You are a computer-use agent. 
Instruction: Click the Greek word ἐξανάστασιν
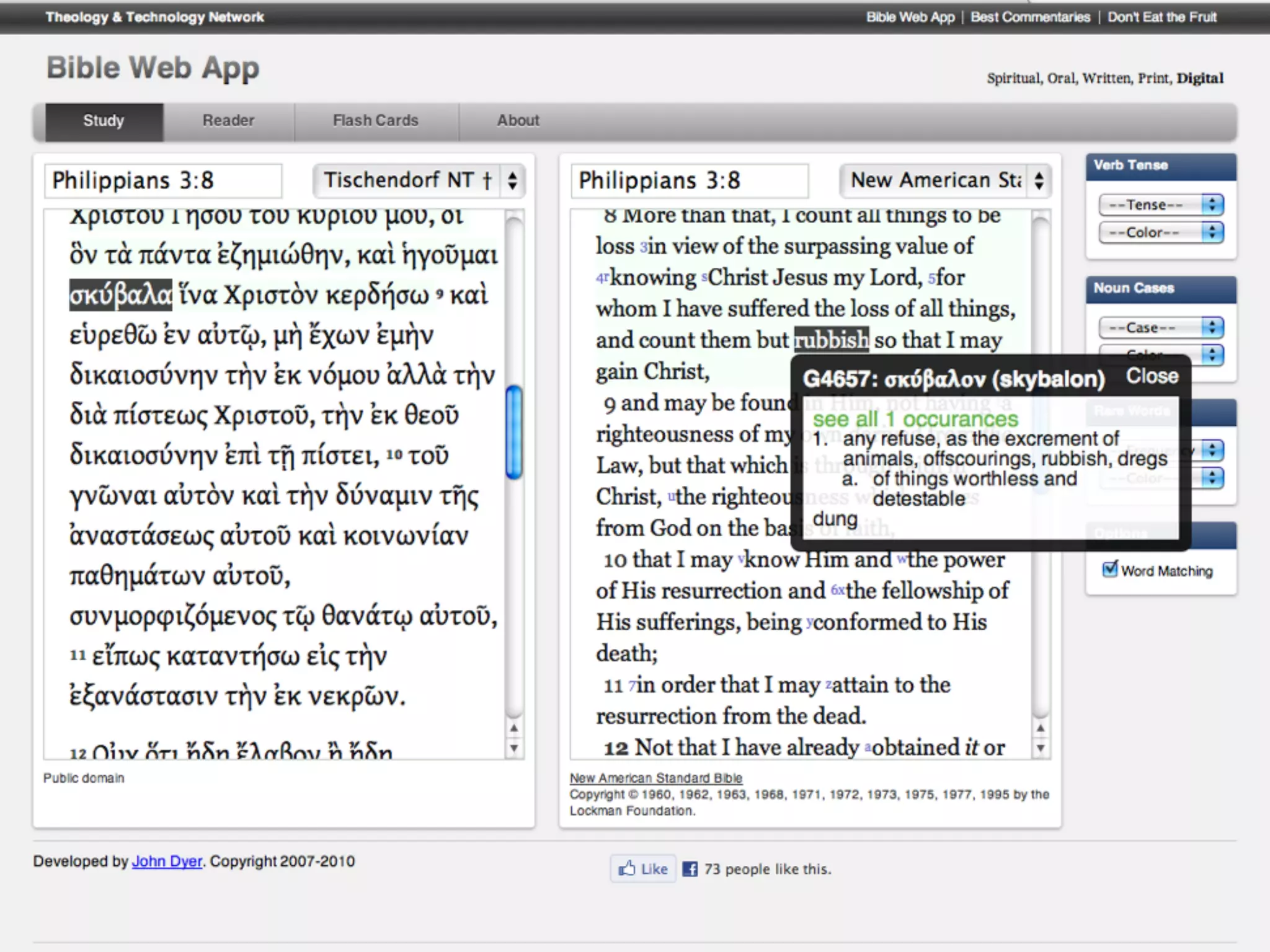coord(143,697)
